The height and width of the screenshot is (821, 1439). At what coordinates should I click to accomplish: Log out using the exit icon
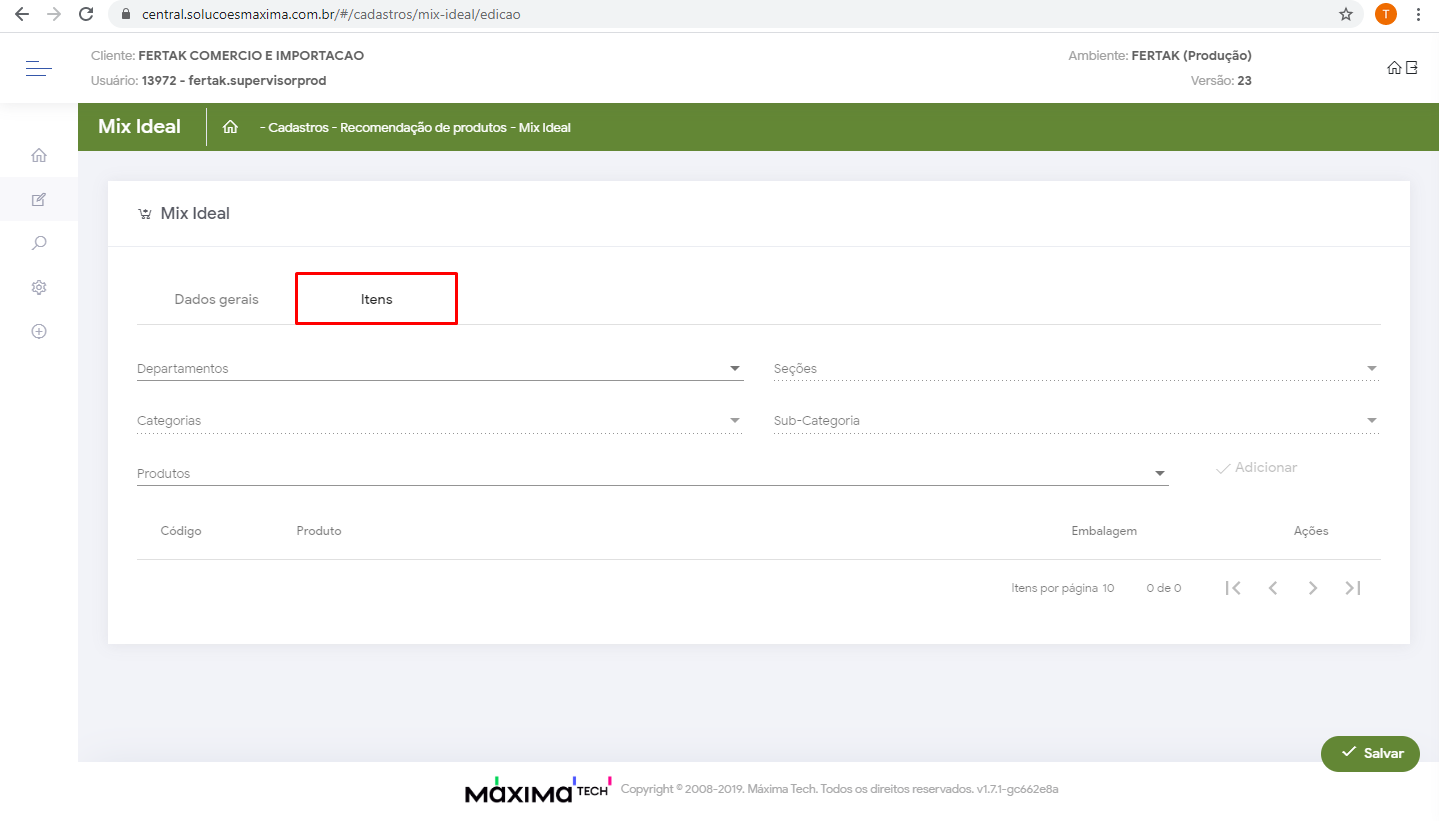[1412, 68]
